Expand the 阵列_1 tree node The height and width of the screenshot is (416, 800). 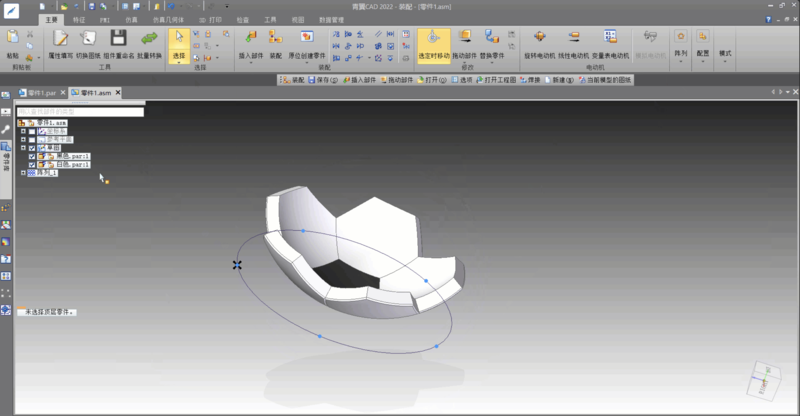pyautogui.click(x=23, y=173)
